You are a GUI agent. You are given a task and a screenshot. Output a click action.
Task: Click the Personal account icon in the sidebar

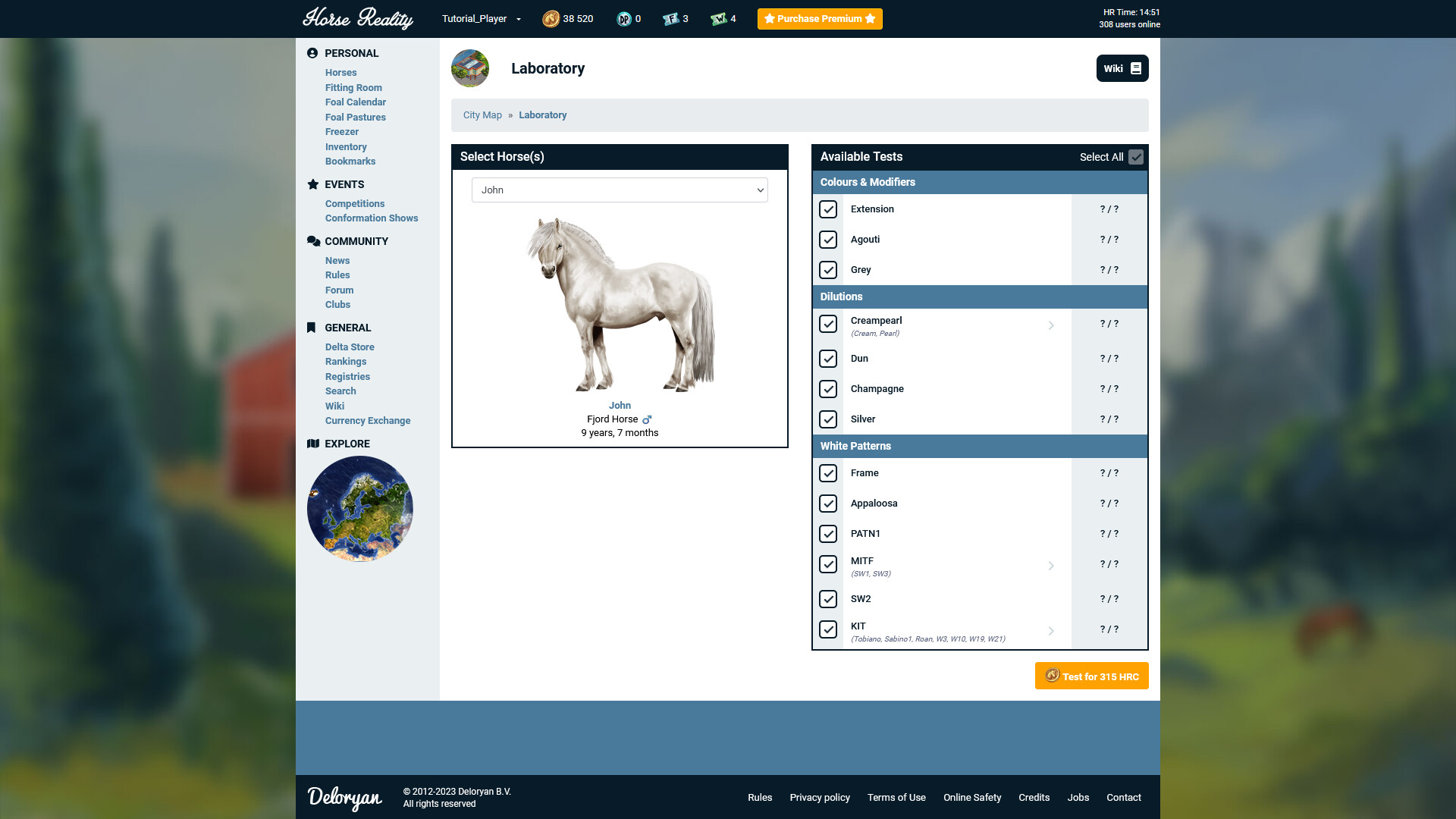(x=312, y=53)
